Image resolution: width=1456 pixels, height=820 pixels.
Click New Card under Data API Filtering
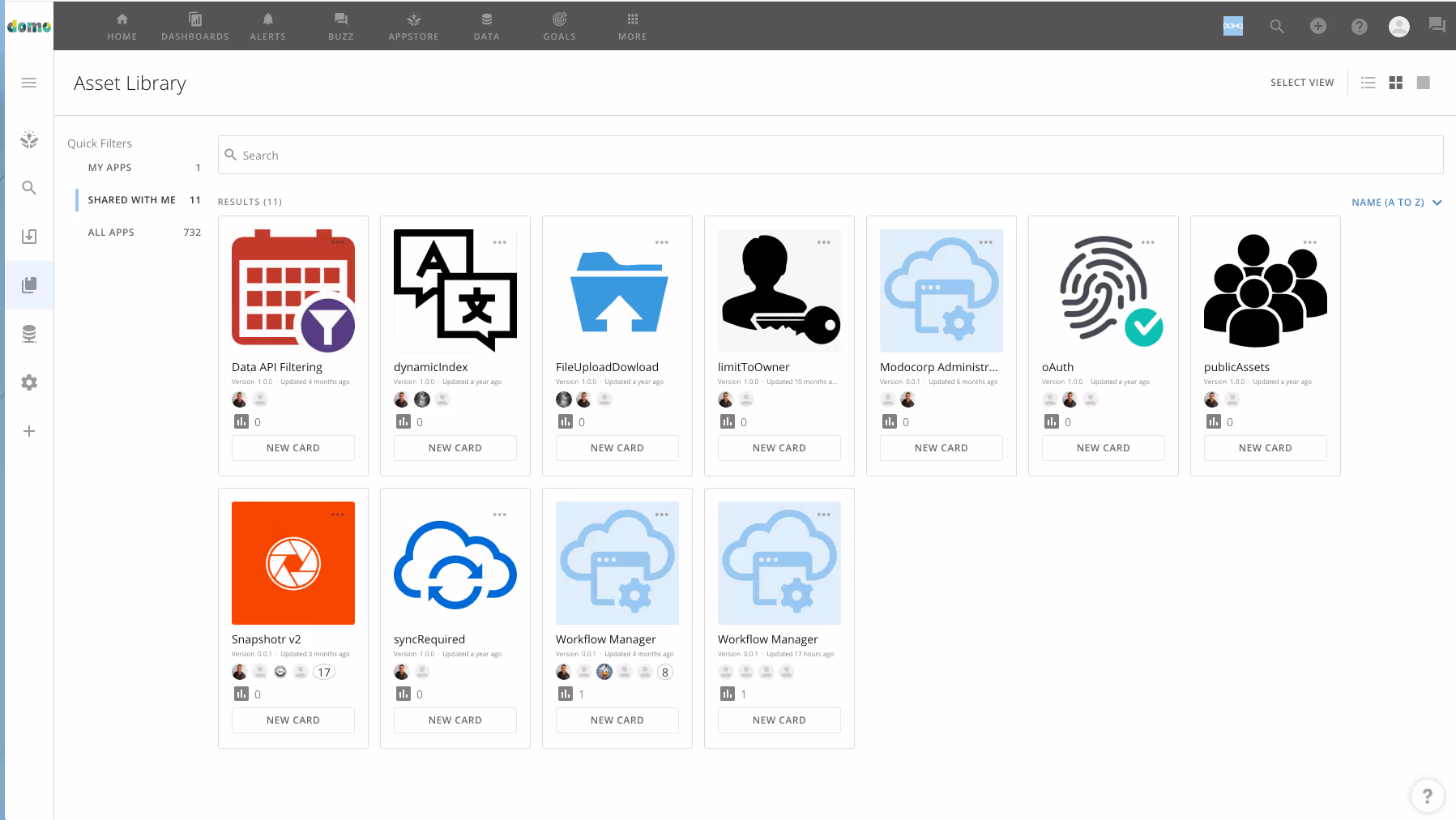coord(293,448)
